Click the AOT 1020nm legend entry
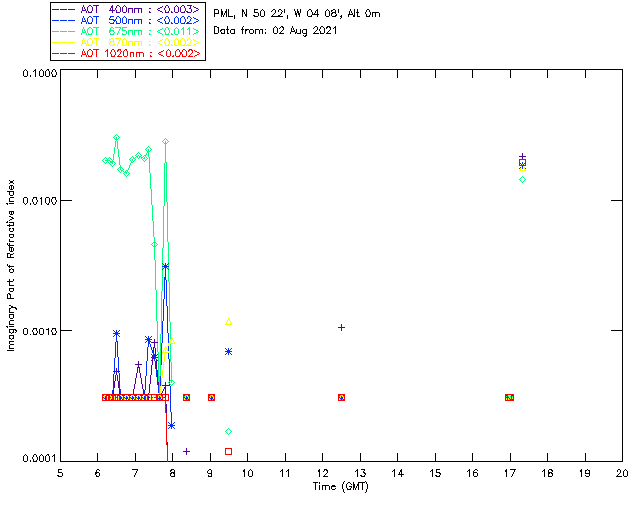640x512 pixels. (127, 53)
